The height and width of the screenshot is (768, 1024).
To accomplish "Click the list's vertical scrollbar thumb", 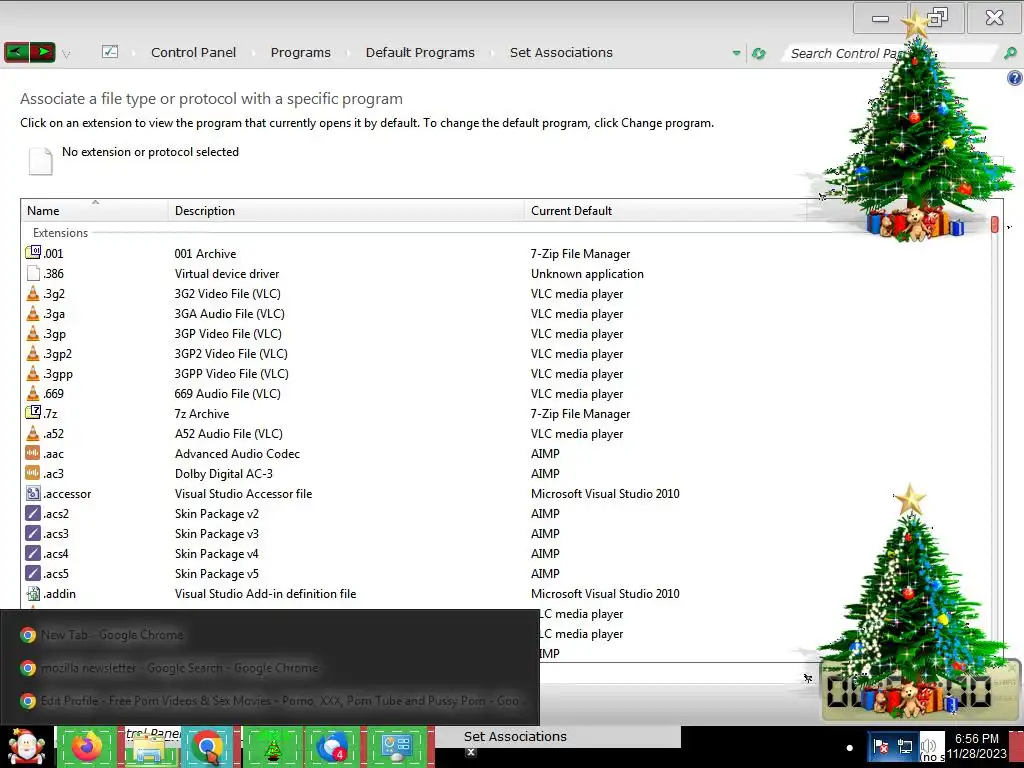I will [x=995, y=225].
